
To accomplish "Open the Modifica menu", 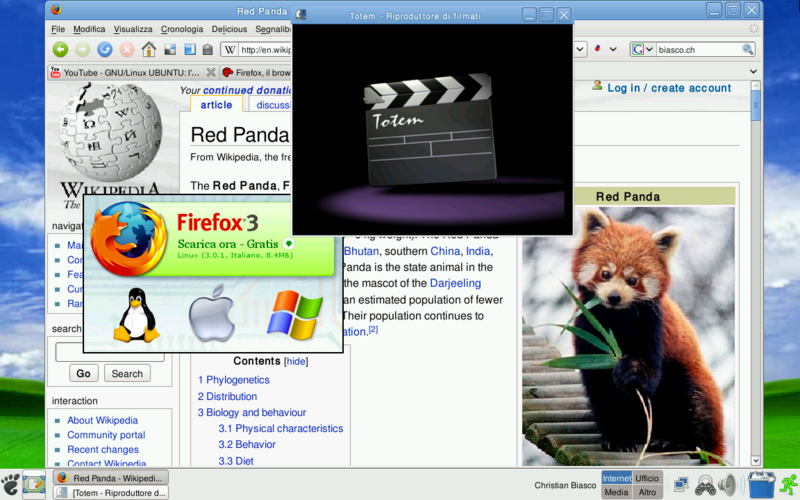I will pos(89,29).
